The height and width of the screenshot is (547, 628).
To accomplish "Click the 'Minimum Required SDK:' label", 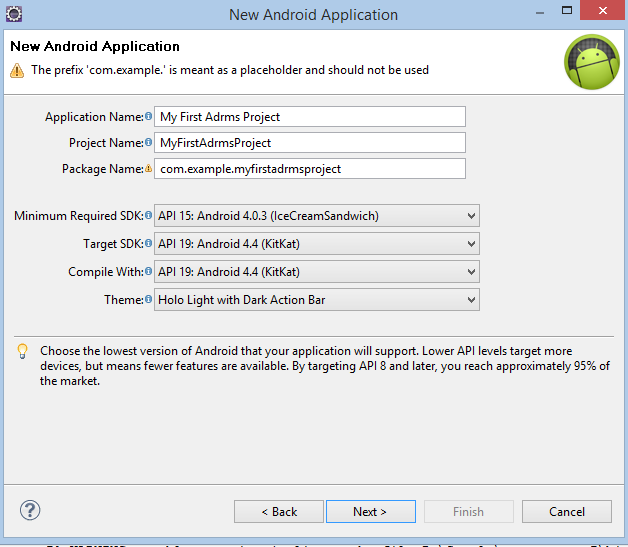I will pos(79,216).
